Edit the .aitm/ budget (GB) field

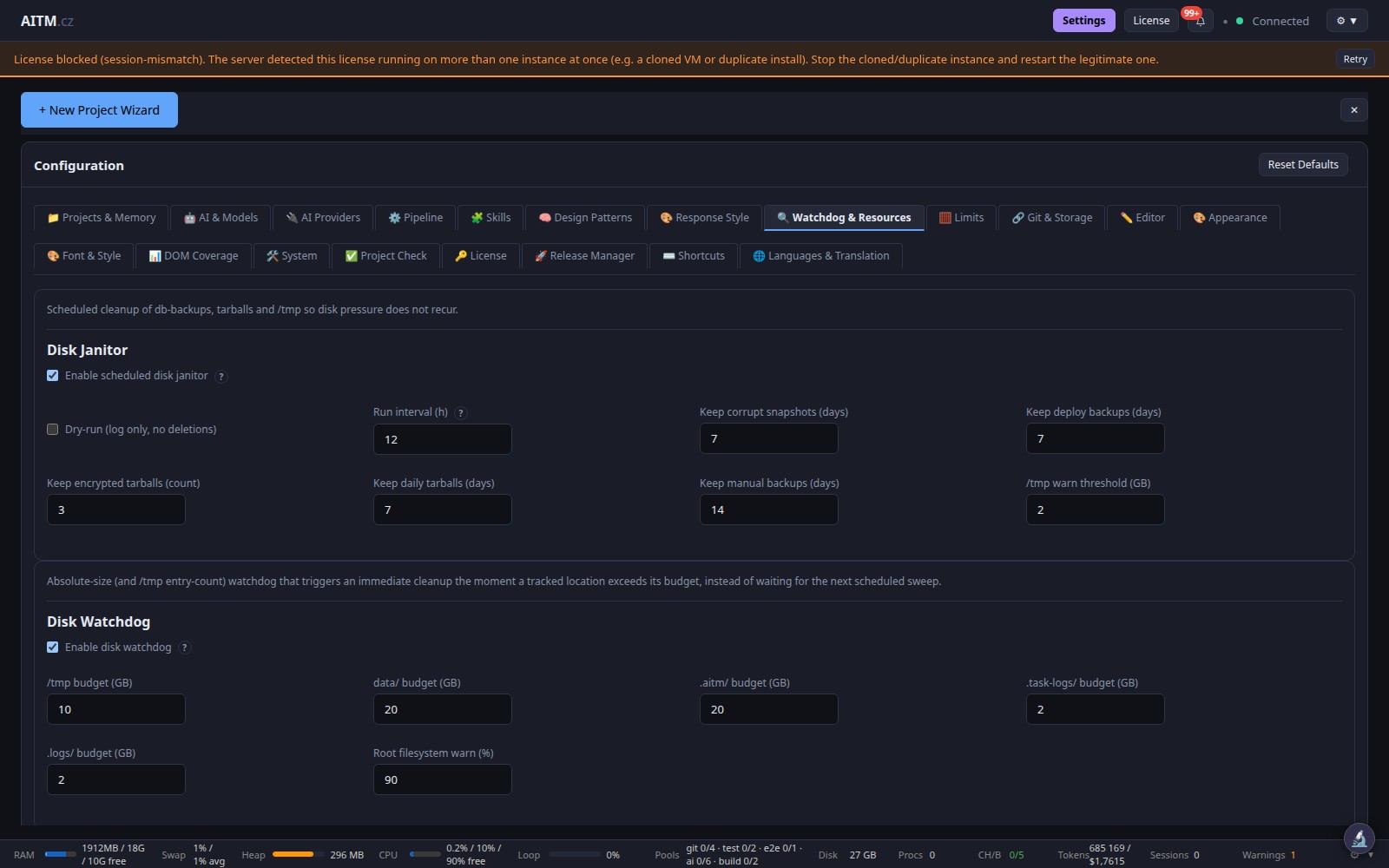(769, 709)
